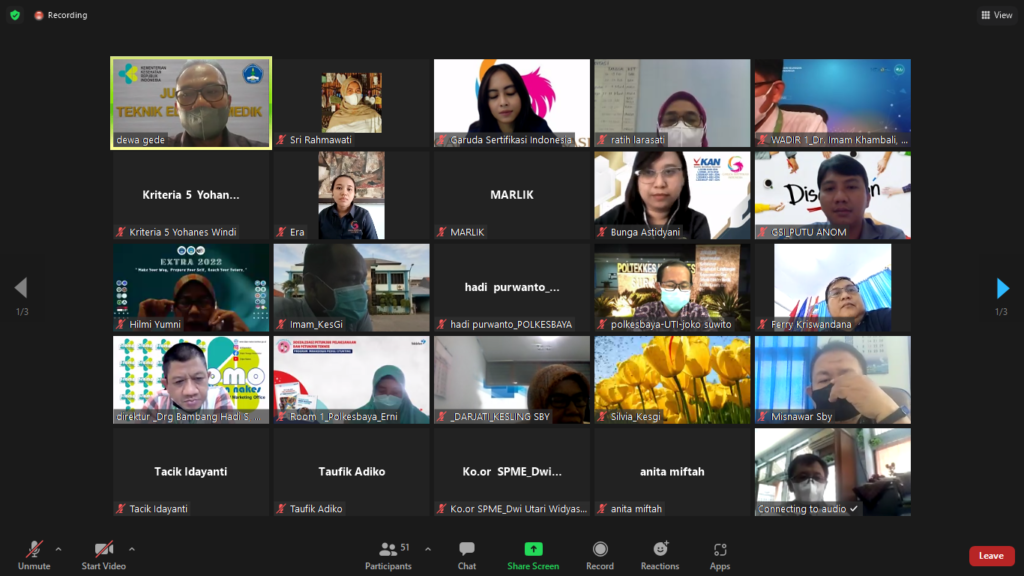Select Misnawar Sby's video tile
The image size is (1024, 576).
833,380
